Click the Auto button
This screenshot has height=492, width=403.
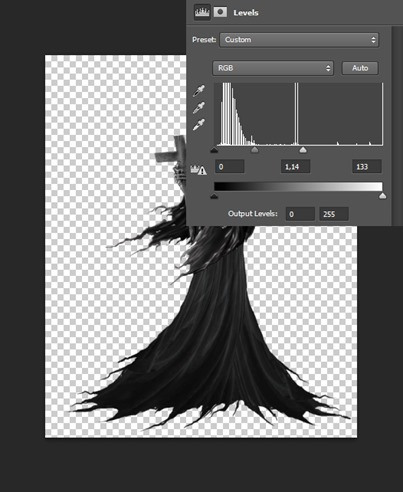pos(360,68)
